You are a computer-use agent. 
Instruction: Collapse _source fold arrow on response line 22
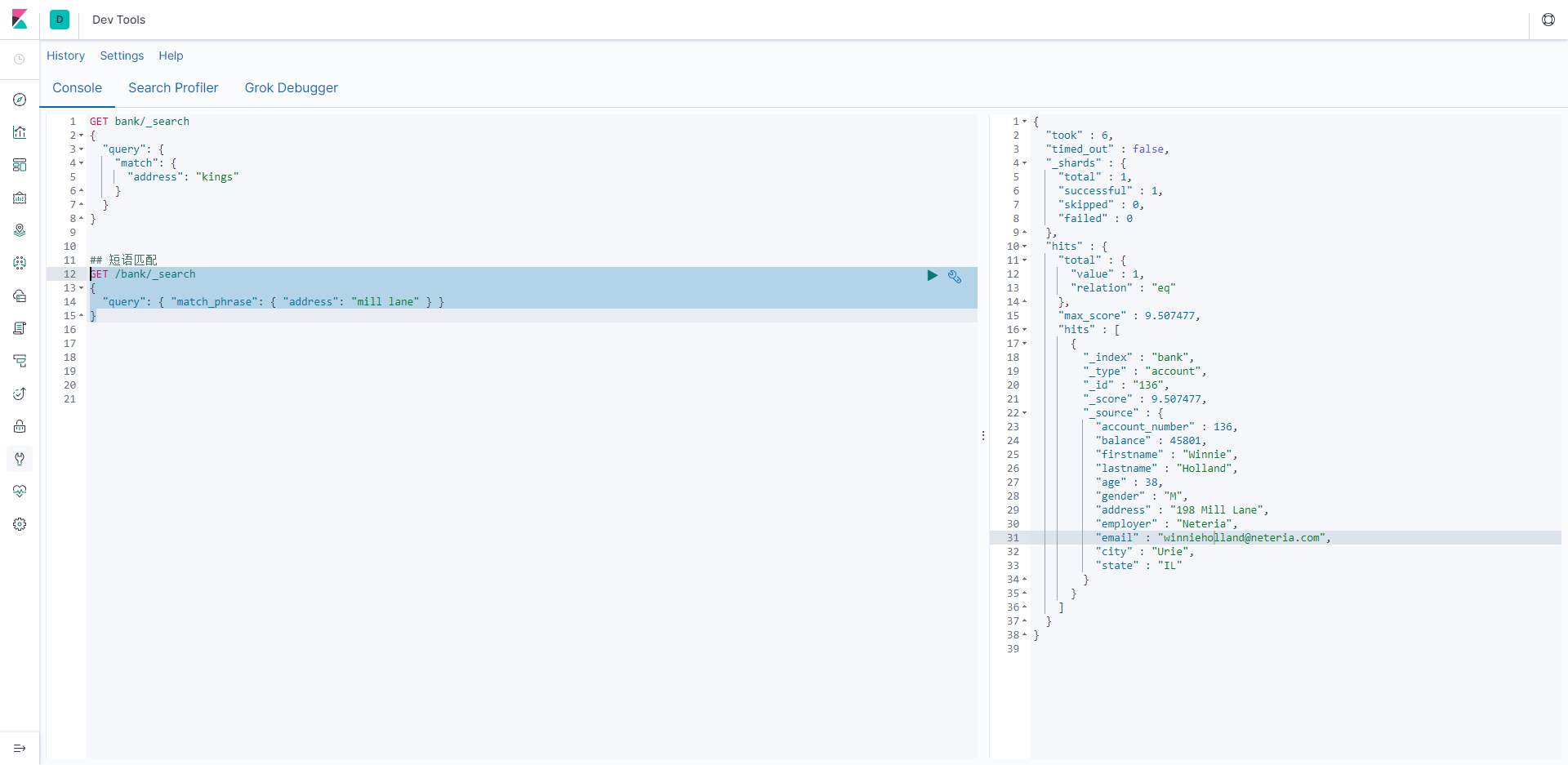(x=1024, y=413)
